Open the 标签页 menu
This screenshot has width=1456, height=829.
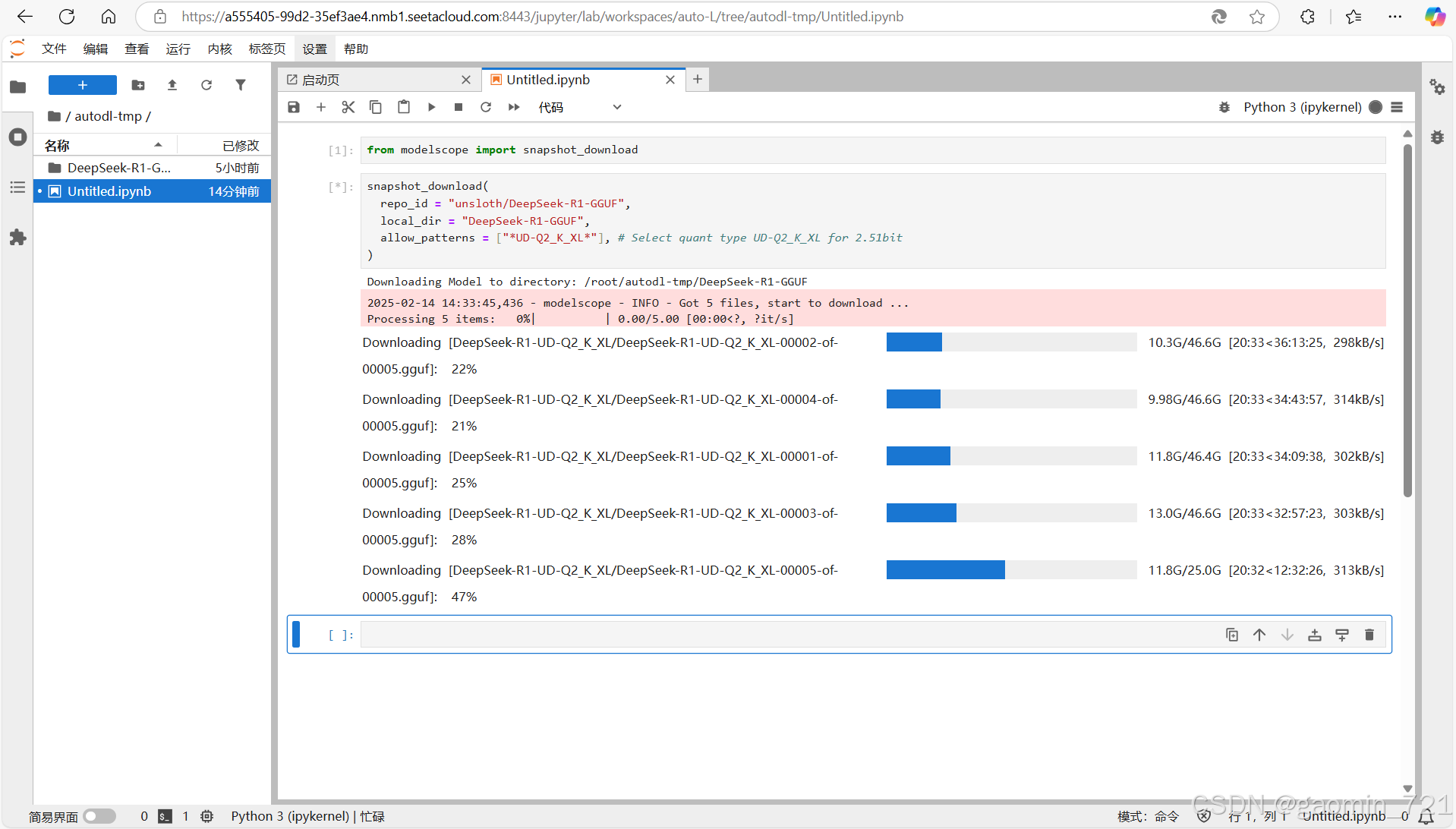[x=267, y=49]
